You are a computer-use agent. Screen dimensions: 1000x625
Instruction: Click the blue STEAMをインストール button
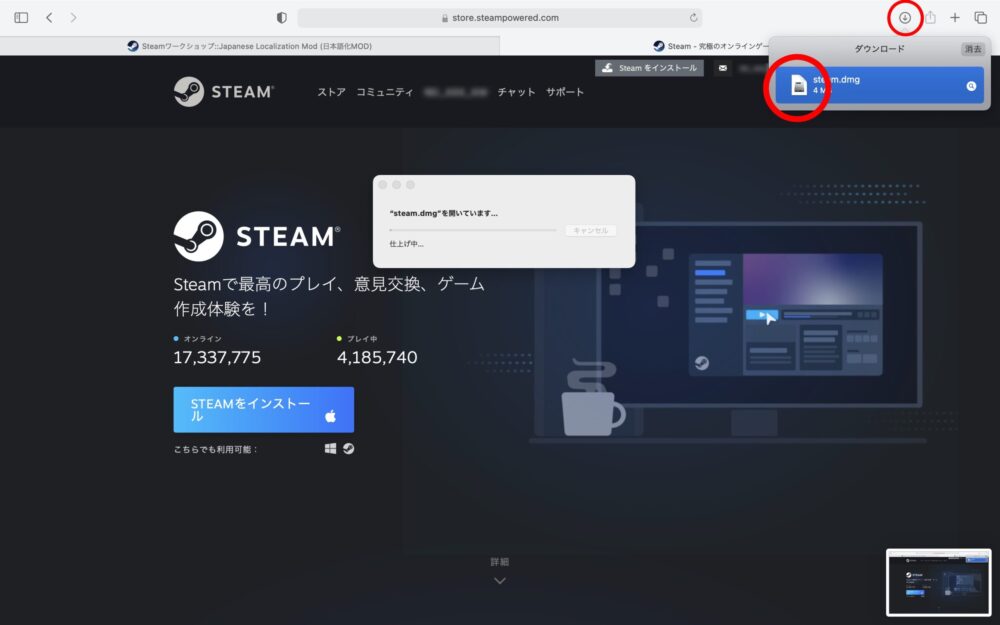[263, 409]
